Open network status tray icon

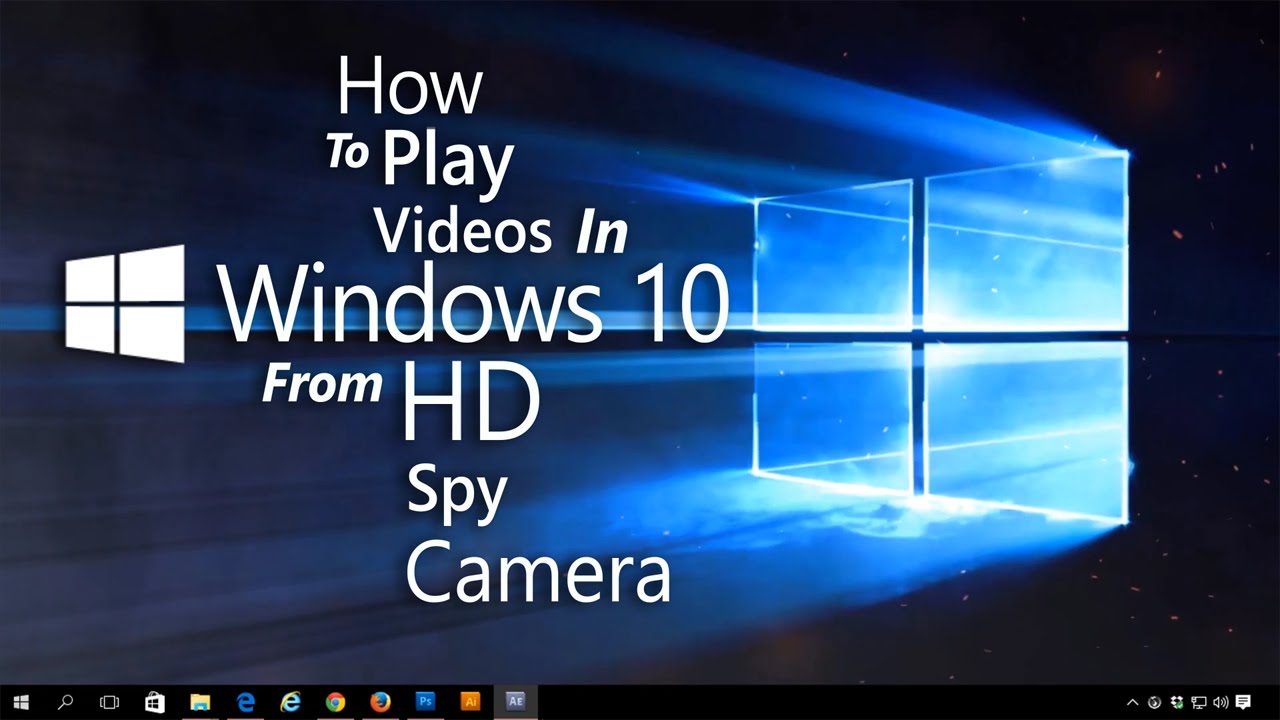pos(1199,702)
